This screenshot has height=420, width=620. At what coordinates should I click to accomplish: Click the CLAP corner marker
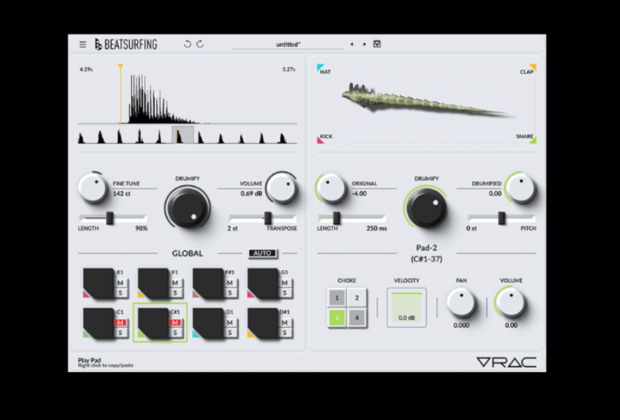533,67
